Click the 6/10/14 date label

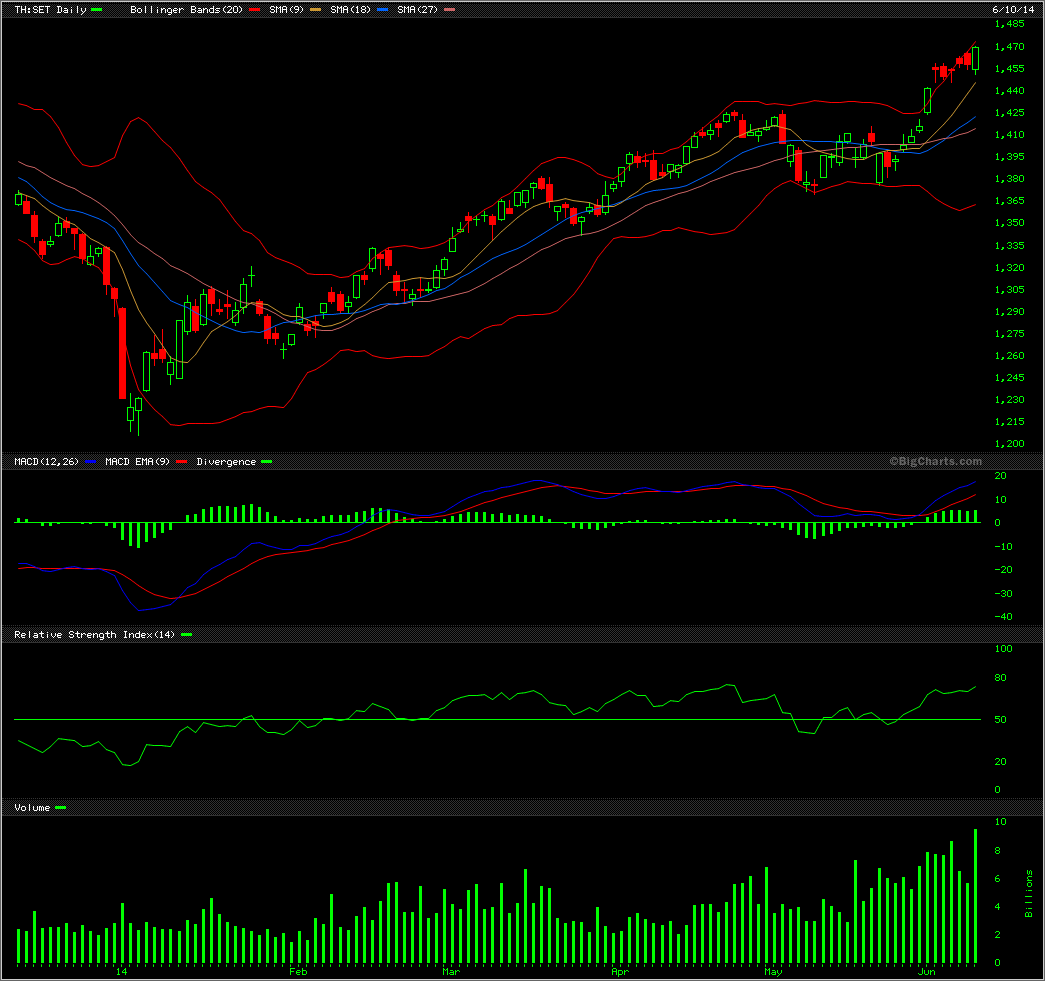1013,9
